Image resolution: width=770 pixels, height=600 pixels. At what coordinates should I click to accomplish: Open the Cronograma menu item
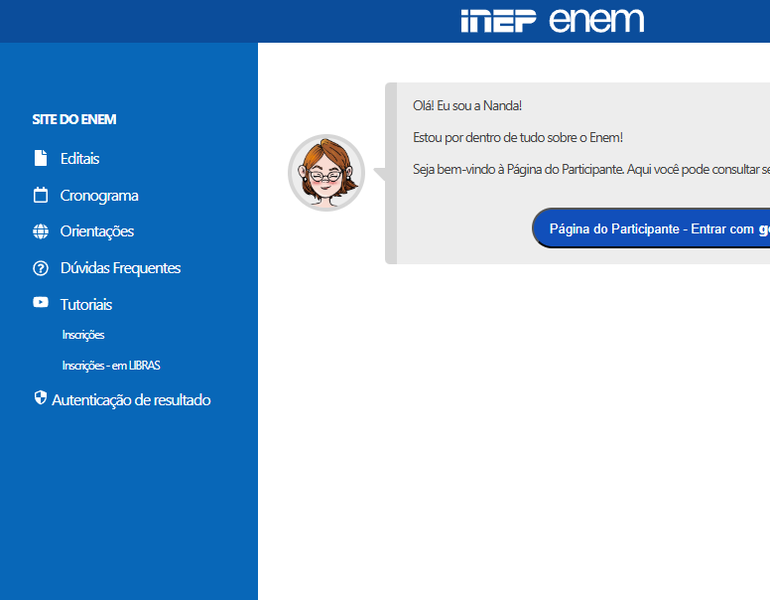pyautogui.click(x=99, y=195)
